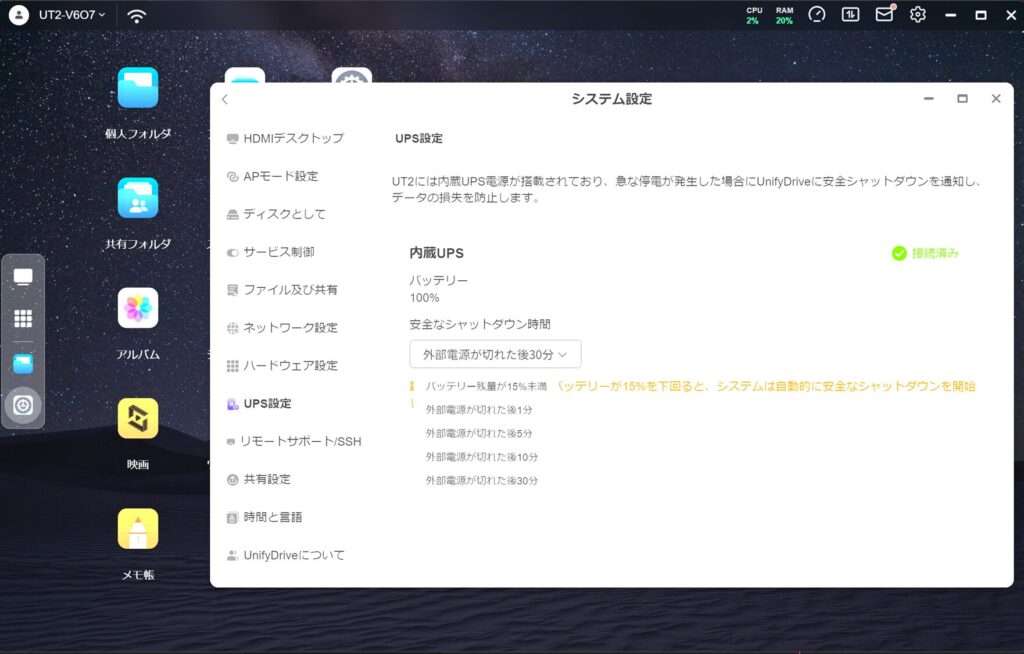Open APモード設定 section
This screenshot has width=1024, height=654.
tap(272, 176)
